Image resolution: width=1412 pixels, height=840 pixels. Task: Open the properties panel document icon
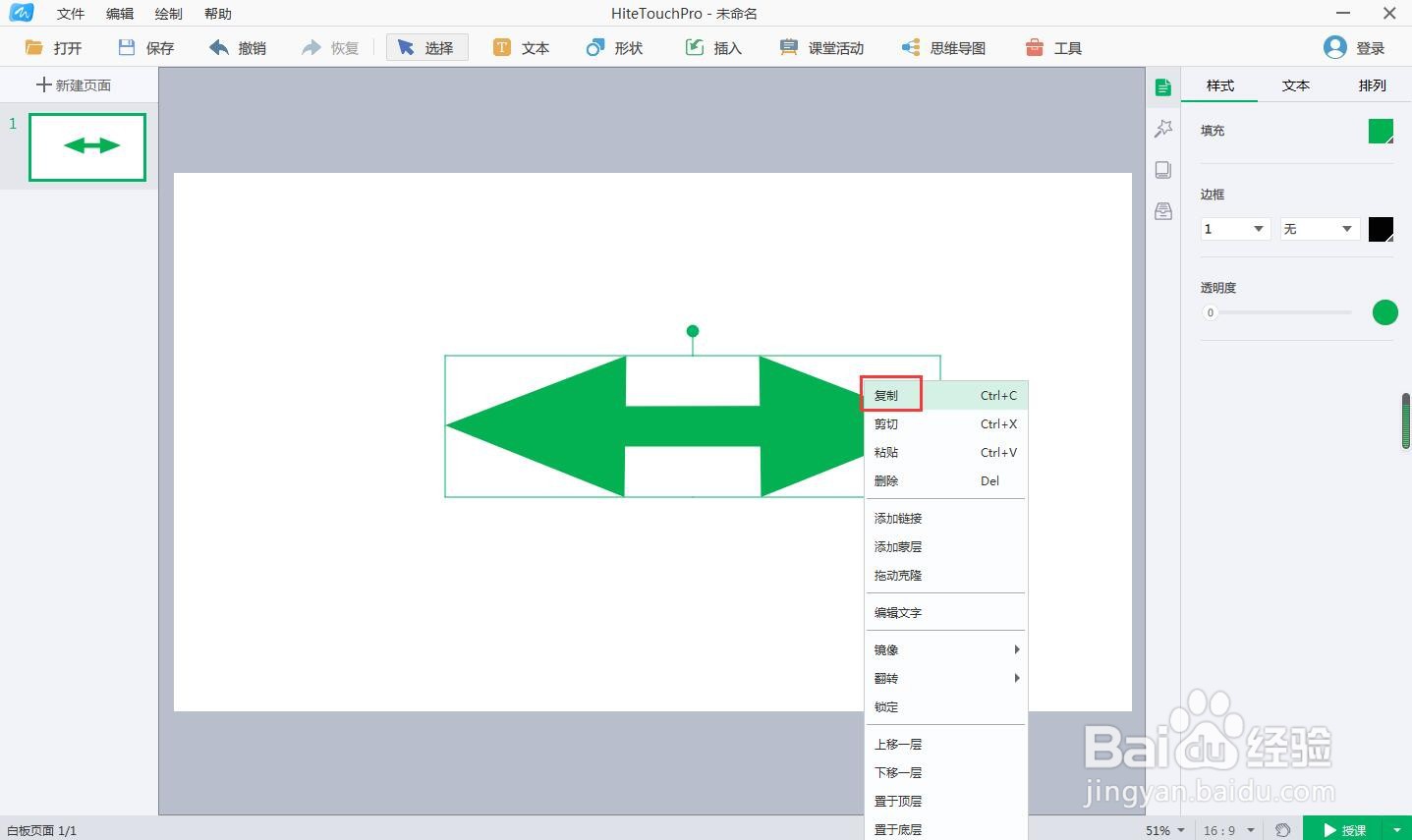click(1163, 87)
